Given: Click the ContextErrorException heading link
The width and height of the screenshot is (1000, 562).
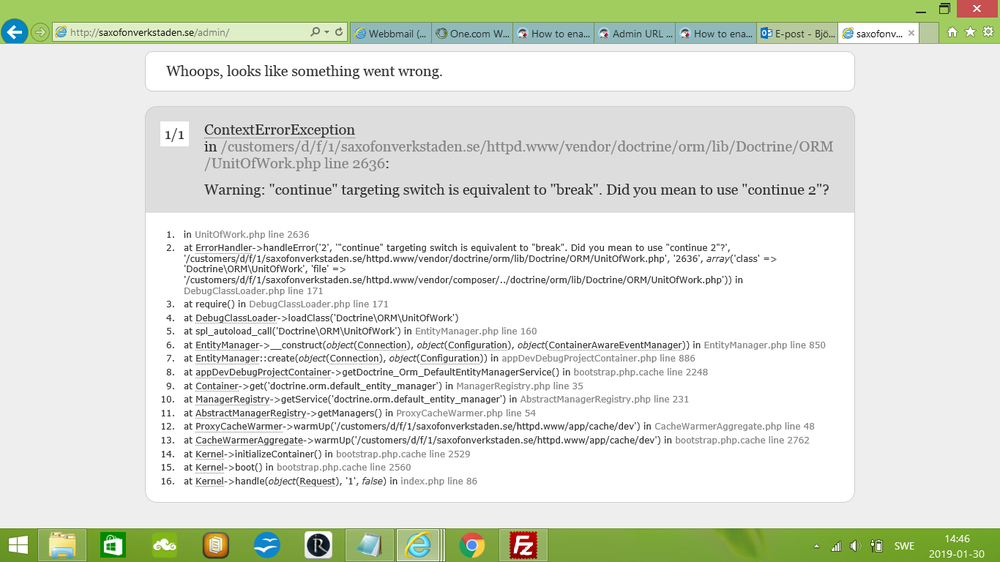Looking at the screenshot, I should pos(279,129).
